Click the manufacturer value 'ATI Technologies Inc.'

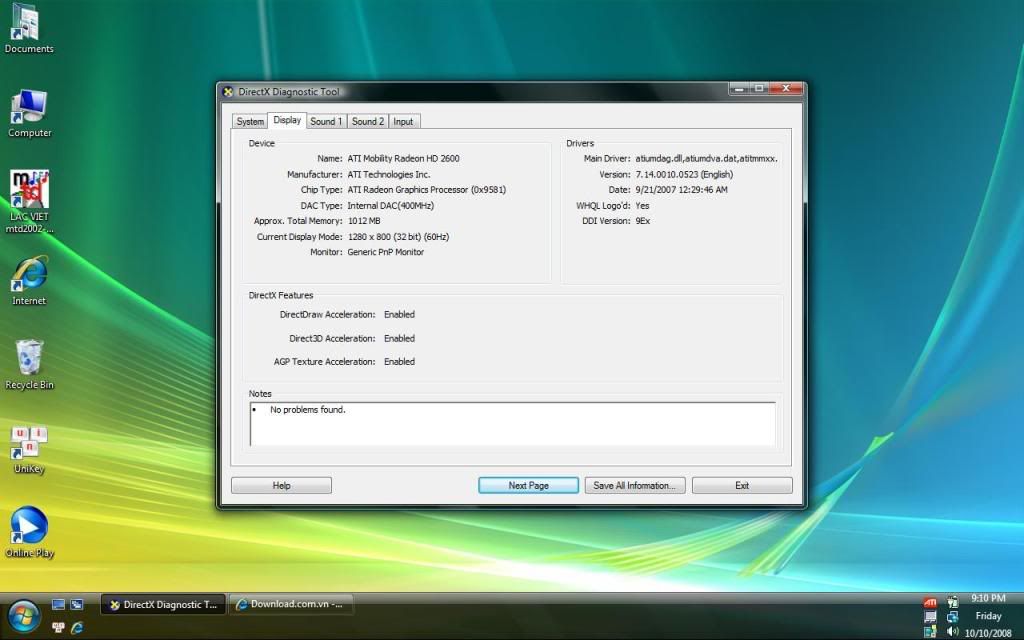click(x=389, y=174)
